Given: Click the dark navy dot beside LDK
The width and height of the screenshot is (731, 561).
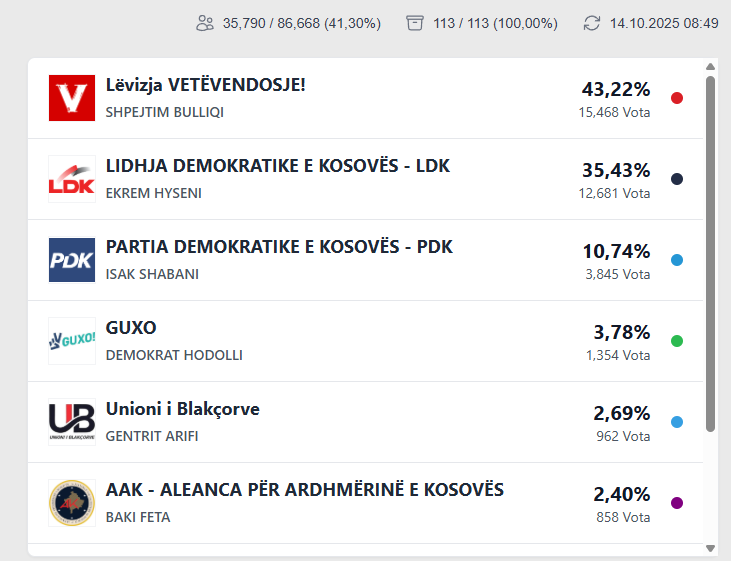Looking at the screenshot, I should click(677, 179).
